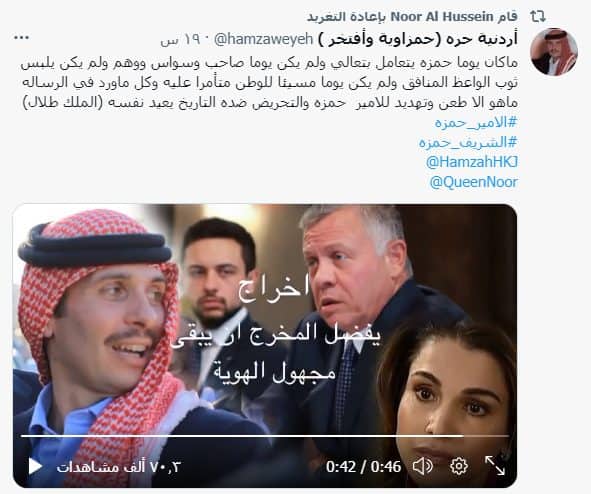
Task: Click the tweet timestamp ١٩ س
Action: pyautogui.click(x=175, y=40)
